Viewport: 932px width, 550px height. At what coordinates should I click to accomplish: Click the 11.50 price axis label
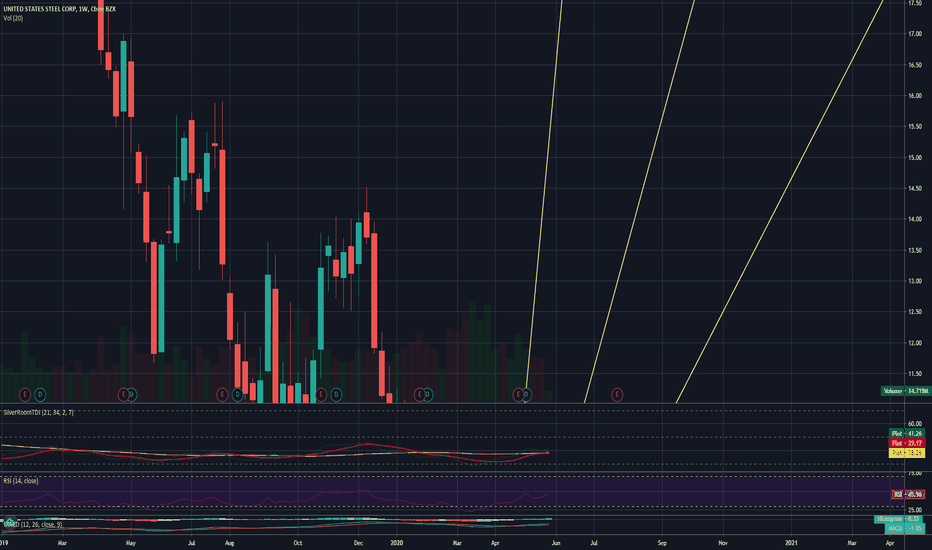(x=915, y=373)
